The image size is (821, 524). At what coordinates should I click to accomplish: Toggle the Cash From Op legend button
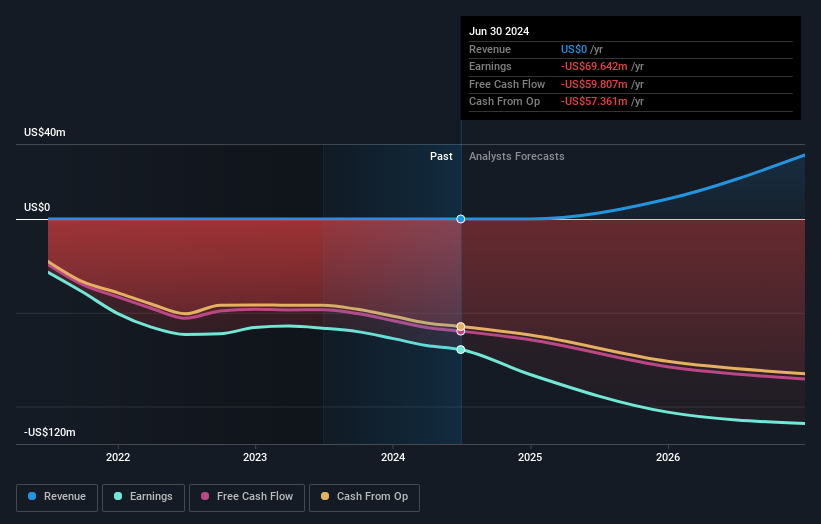(x=364, y=497)
